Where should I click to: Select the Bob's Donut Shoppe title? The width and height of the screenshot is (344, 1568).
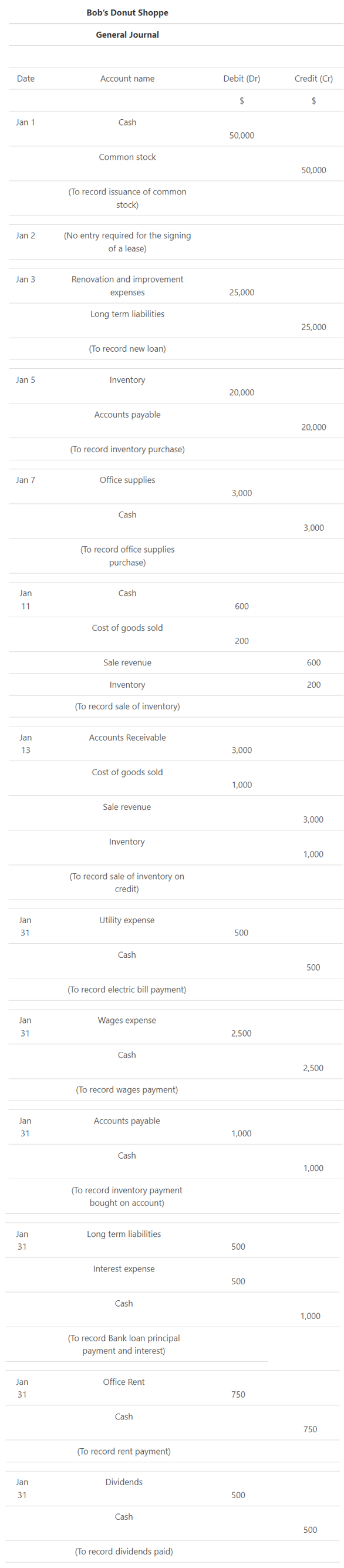coord(127,13)
